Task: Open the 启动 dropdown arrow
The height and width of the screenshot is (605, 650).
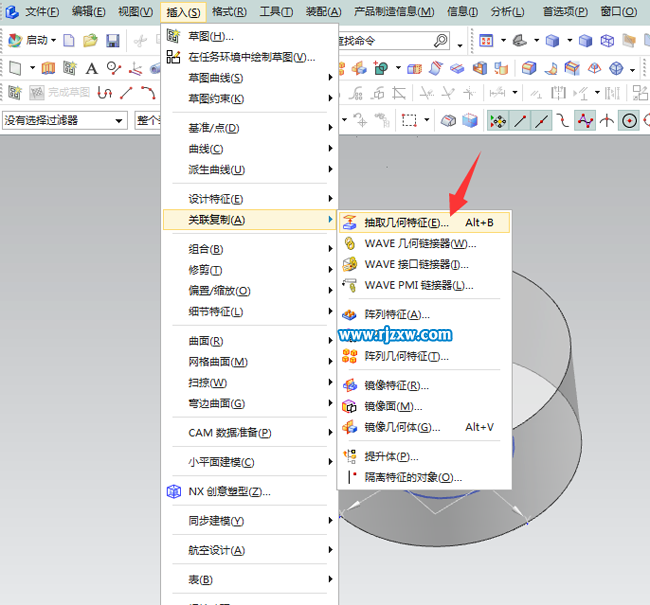Action: click(x=53, y=40)
